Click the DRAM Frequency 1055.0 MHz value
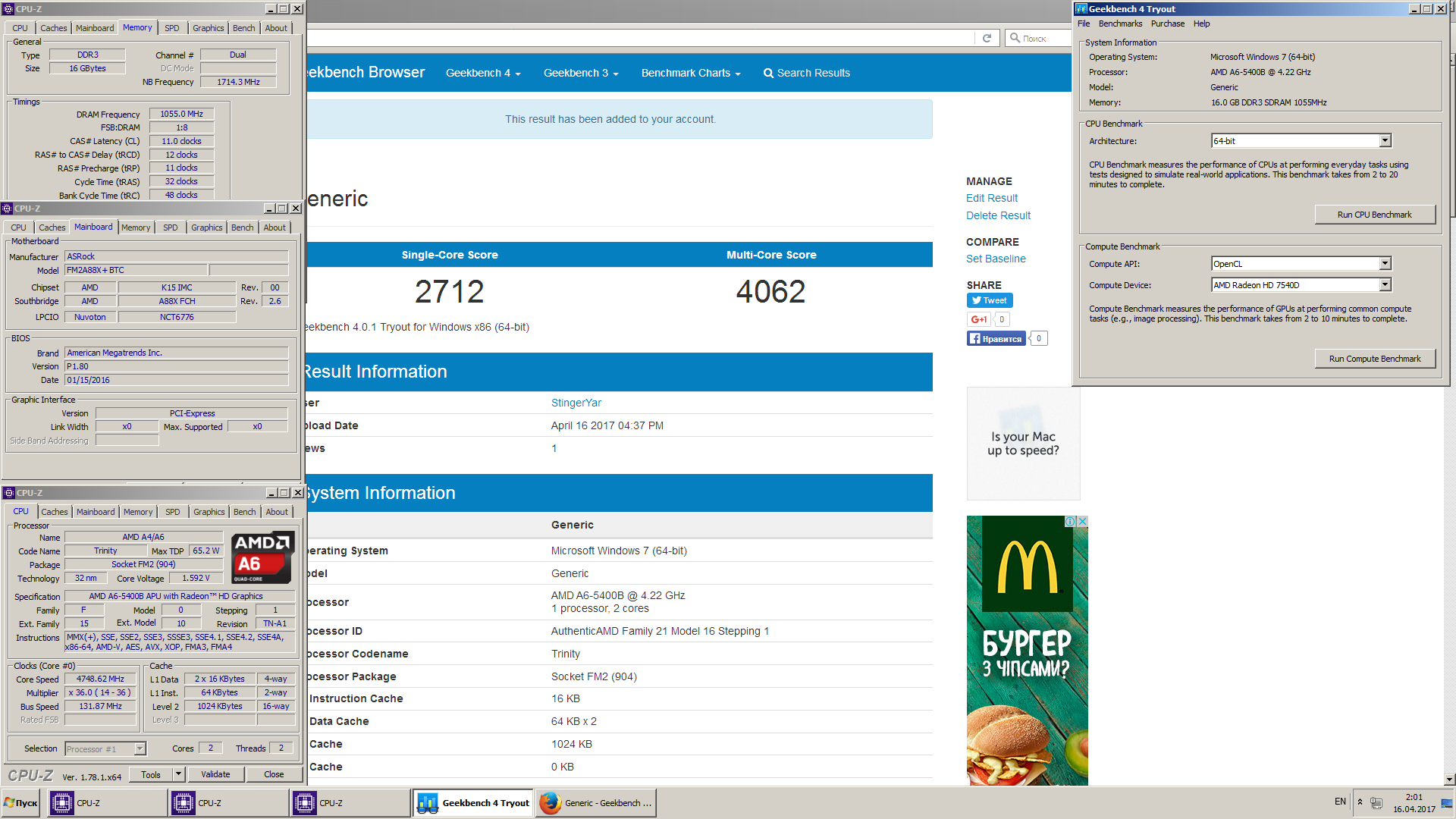1456x819 pixels. pyautogui.click(x=181, y=114)
